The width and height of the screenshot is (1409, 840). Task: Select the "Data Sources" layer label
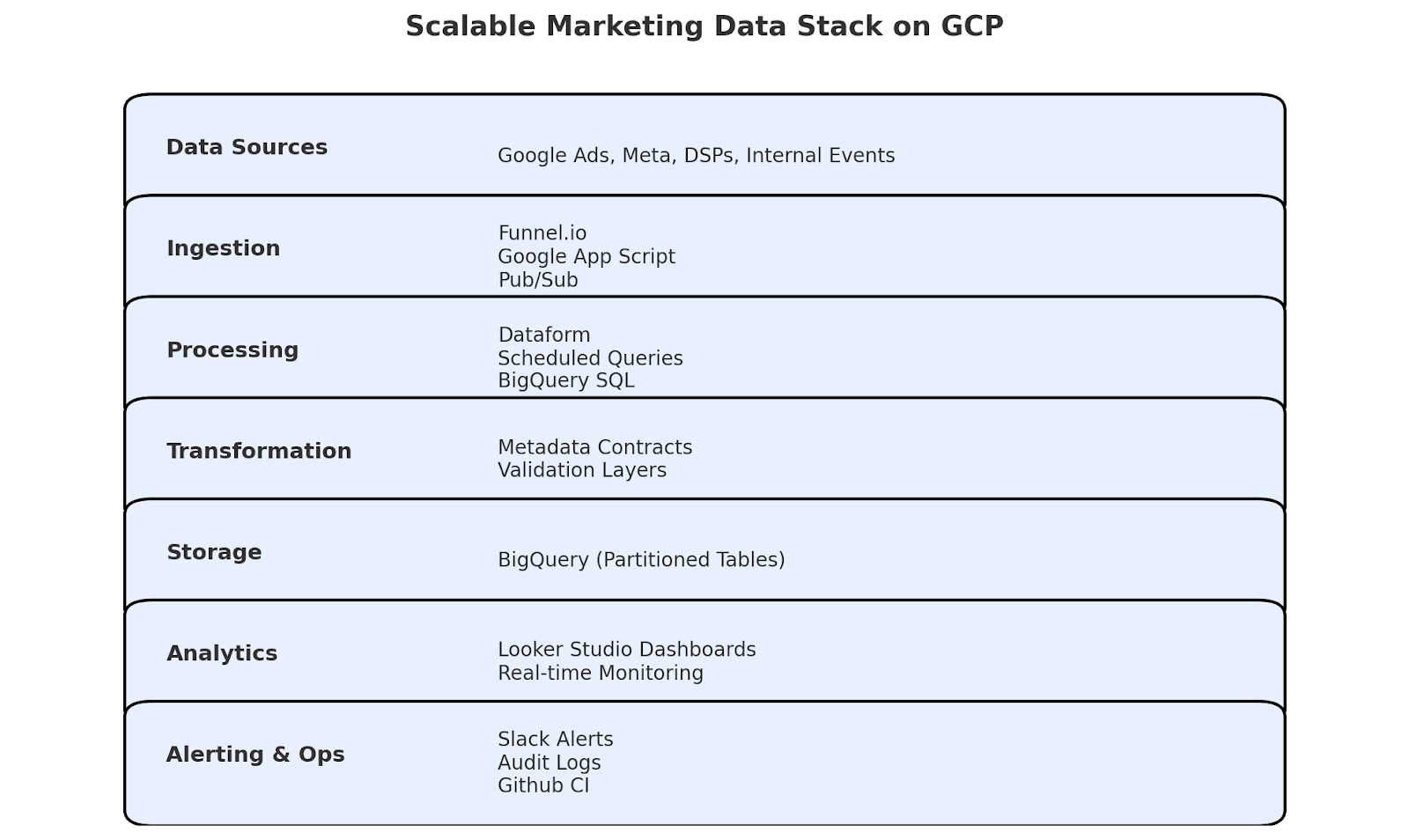point(247,147)
